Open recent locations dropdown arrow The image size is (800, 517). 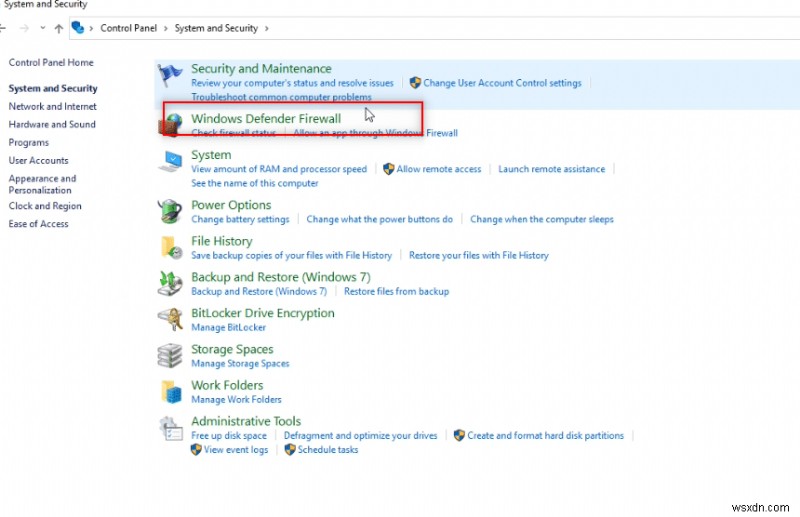coord(41,29)
